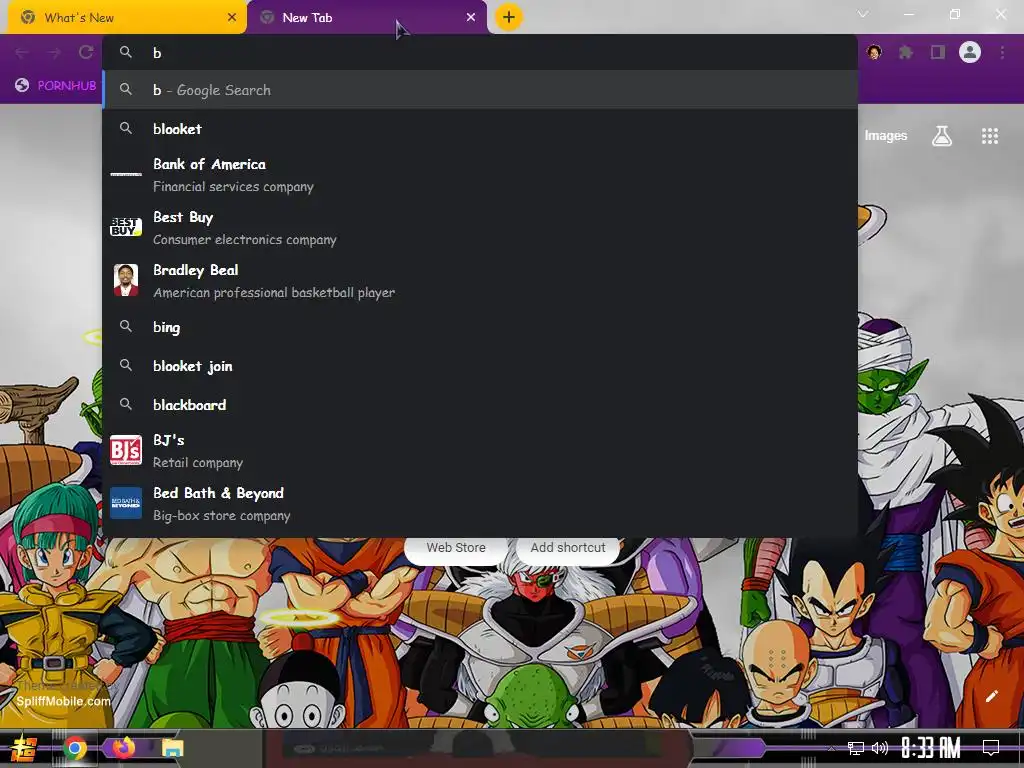Open the network status tray icon
This screenshot has width=1024, height=768.
point(856,748)
